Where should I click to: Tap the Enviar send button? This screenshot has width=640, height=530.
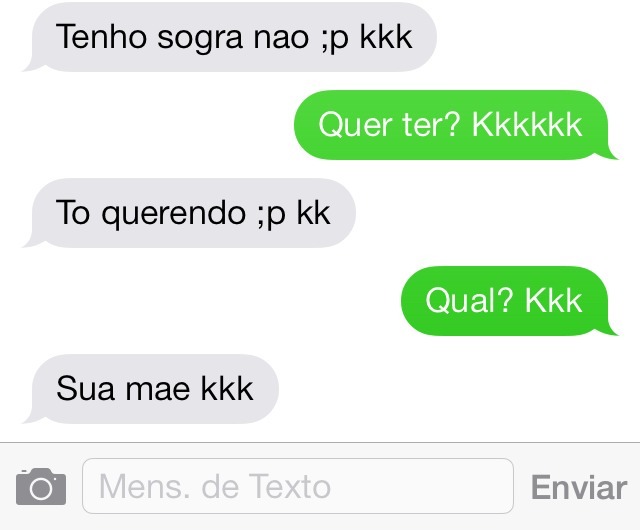pyautogui.click(x=579, y=487)
